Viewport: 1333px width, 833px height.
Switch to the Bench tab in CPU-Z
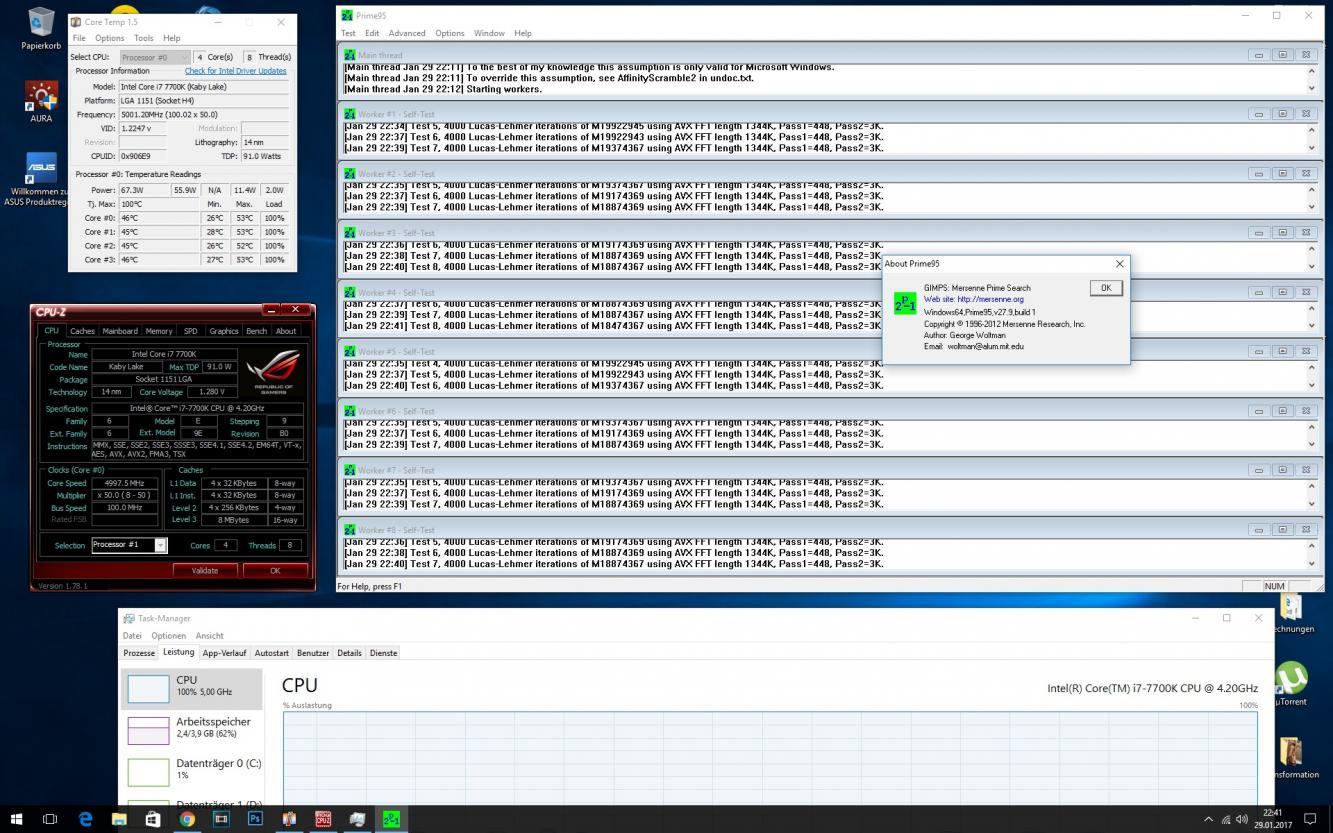[257, 331]
